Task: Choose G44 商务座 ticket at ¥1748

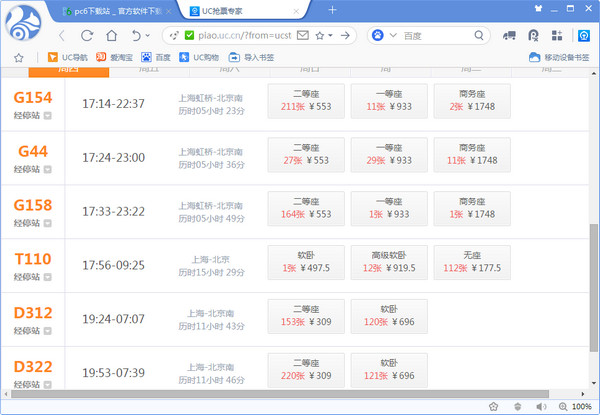Action: tap(472, 152)
